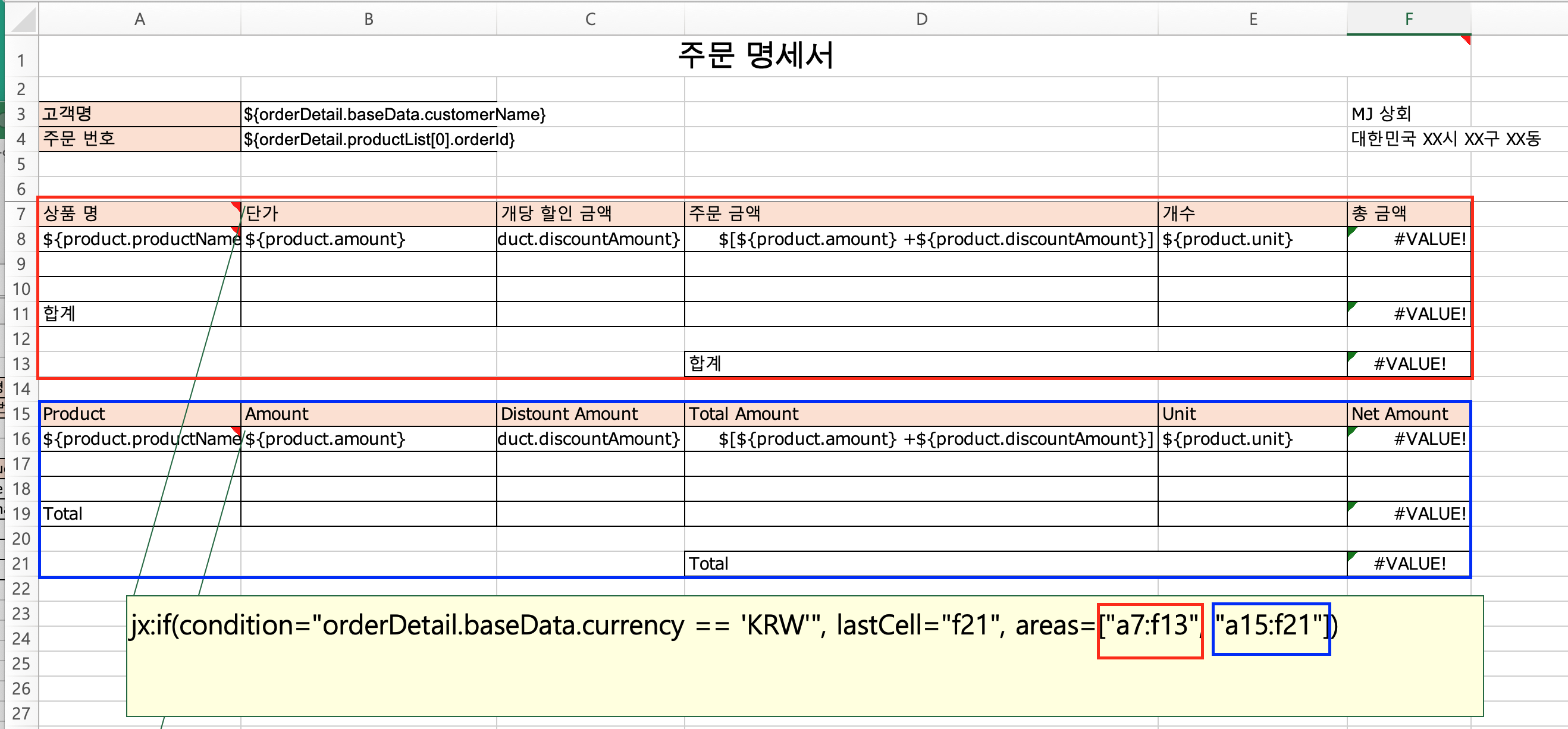This screenshot has height=729, width=1568.
Task: Select the Amount header cell
Action: pos(369,414)
